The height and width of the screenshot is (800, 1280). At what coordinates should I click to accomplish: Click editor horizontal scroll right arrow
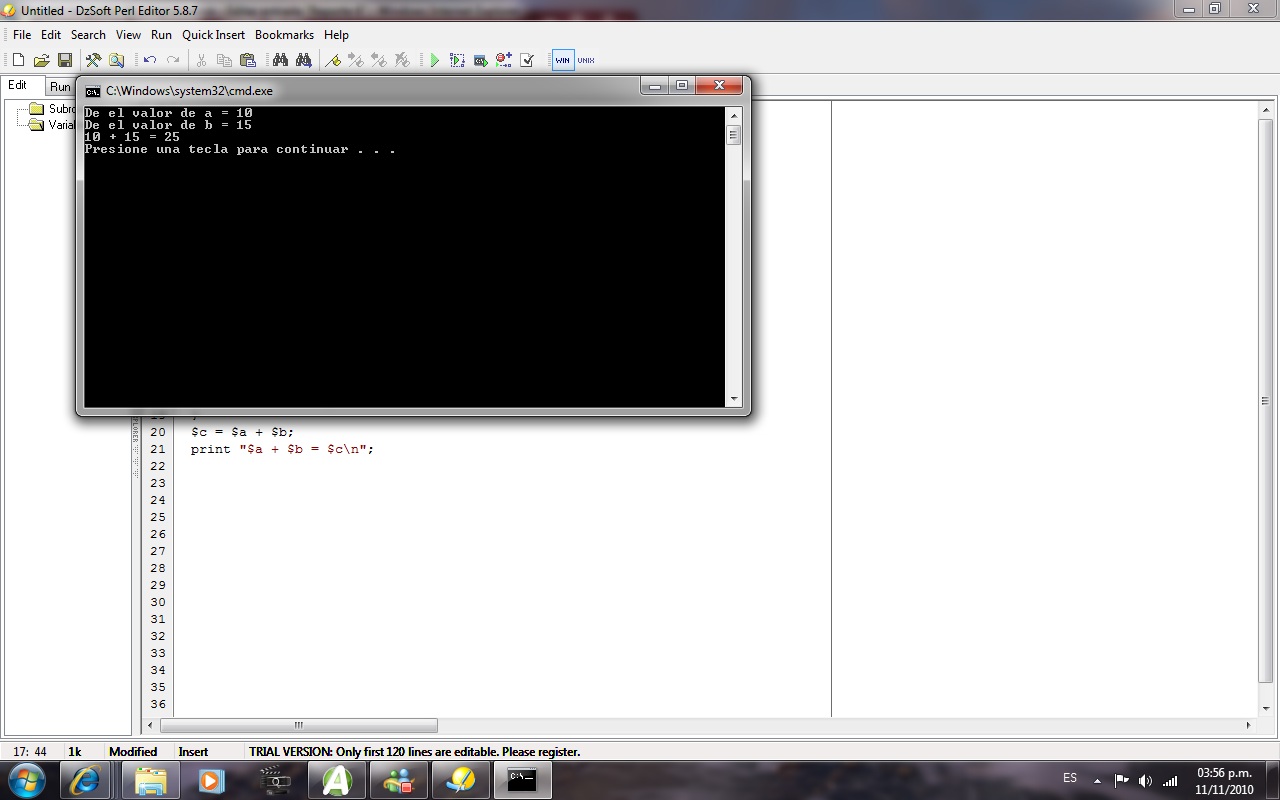point(1248,725)
